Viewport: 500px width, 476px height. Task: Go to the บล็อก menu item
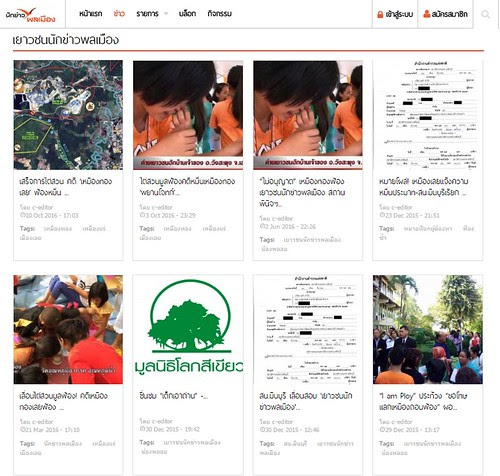pos(187,14)
